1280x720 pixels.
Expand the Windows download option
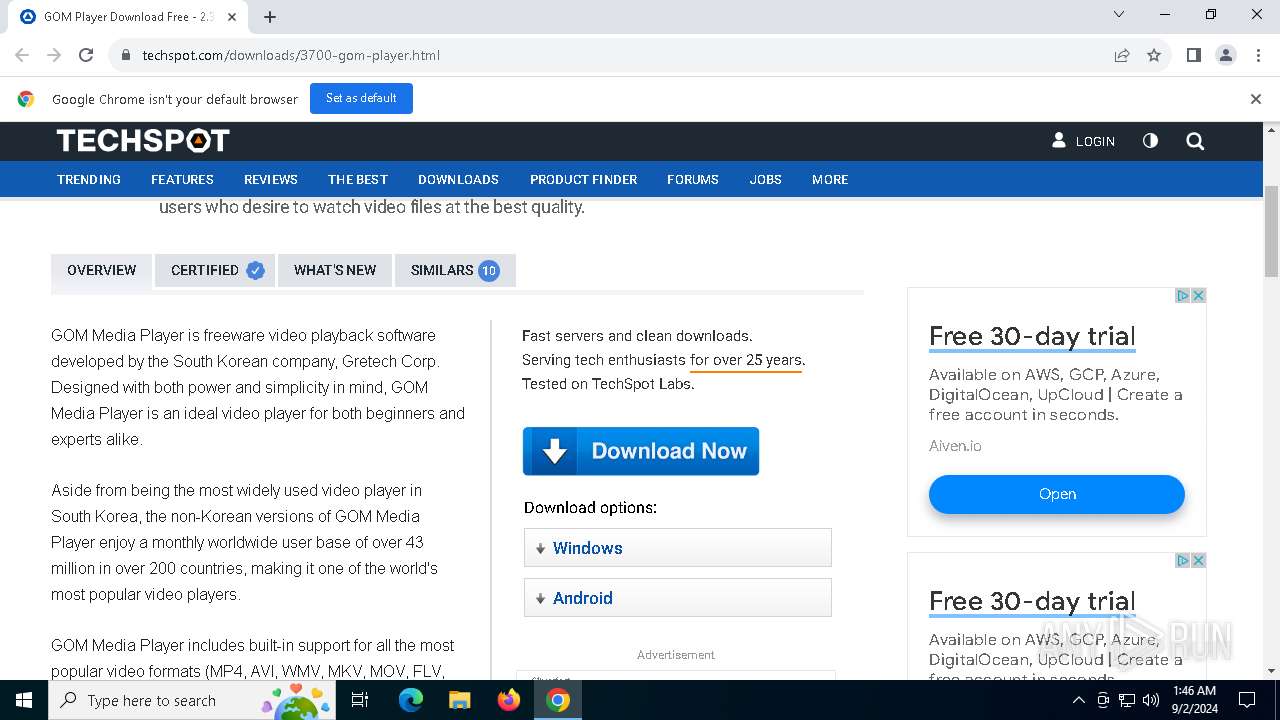click(678, 548)
